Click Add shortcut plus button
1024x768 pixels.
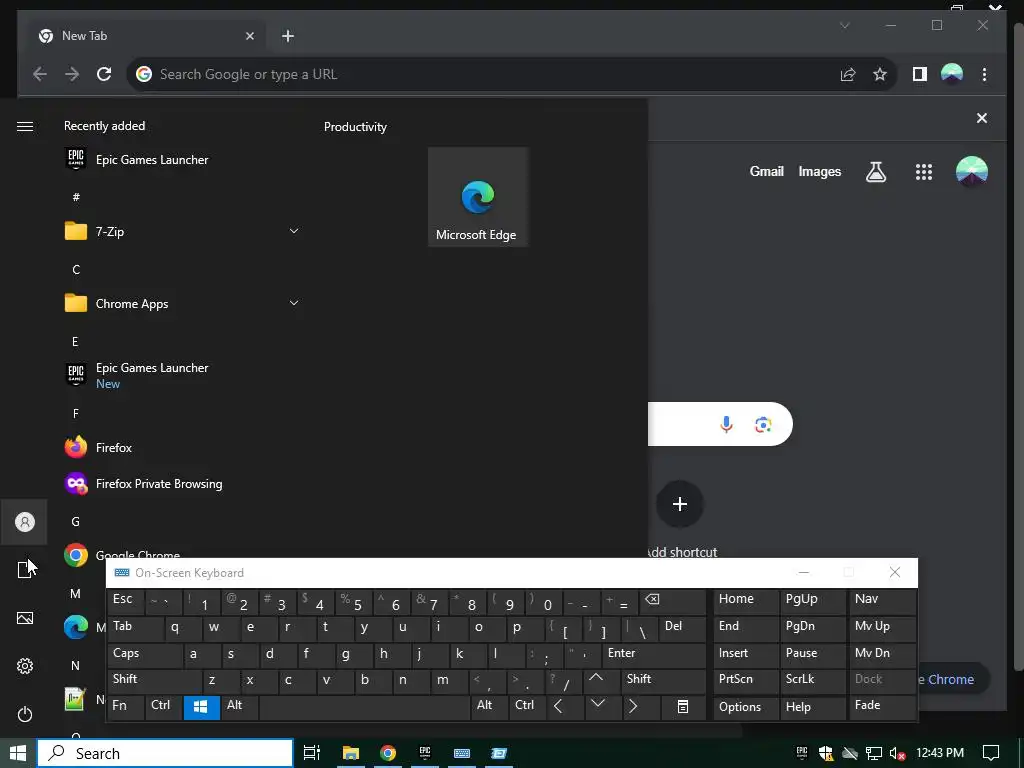[x=680, y=504]
